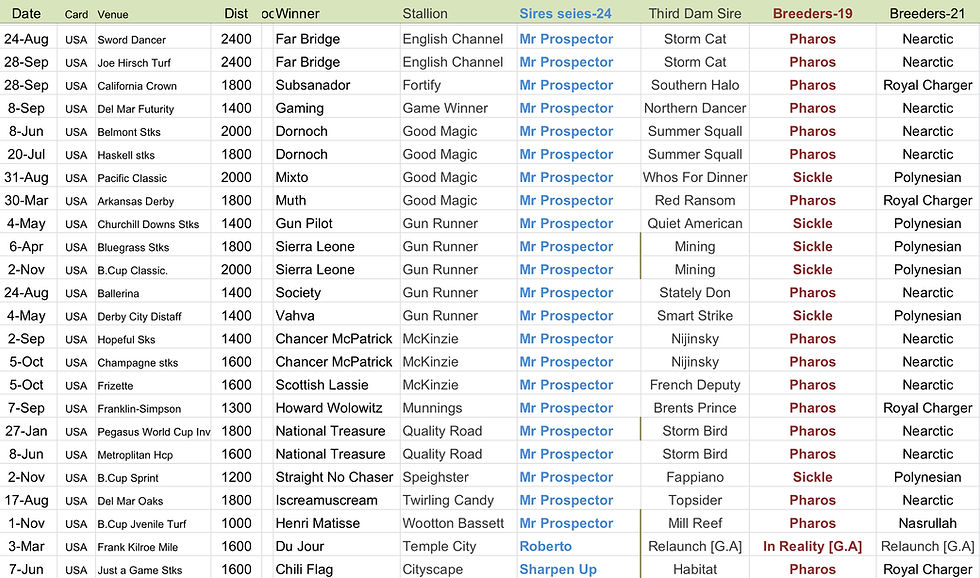The width and height of the screenshot is (980, 578).
Task: Select the Frizette venue cell
Action: [x=115, y=386]
